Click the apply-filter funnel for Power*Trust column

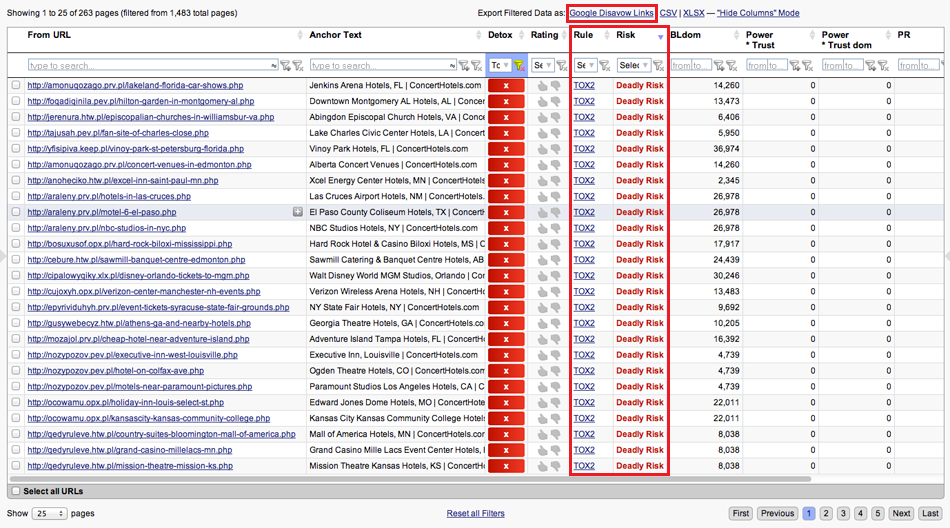click(794, 65)
